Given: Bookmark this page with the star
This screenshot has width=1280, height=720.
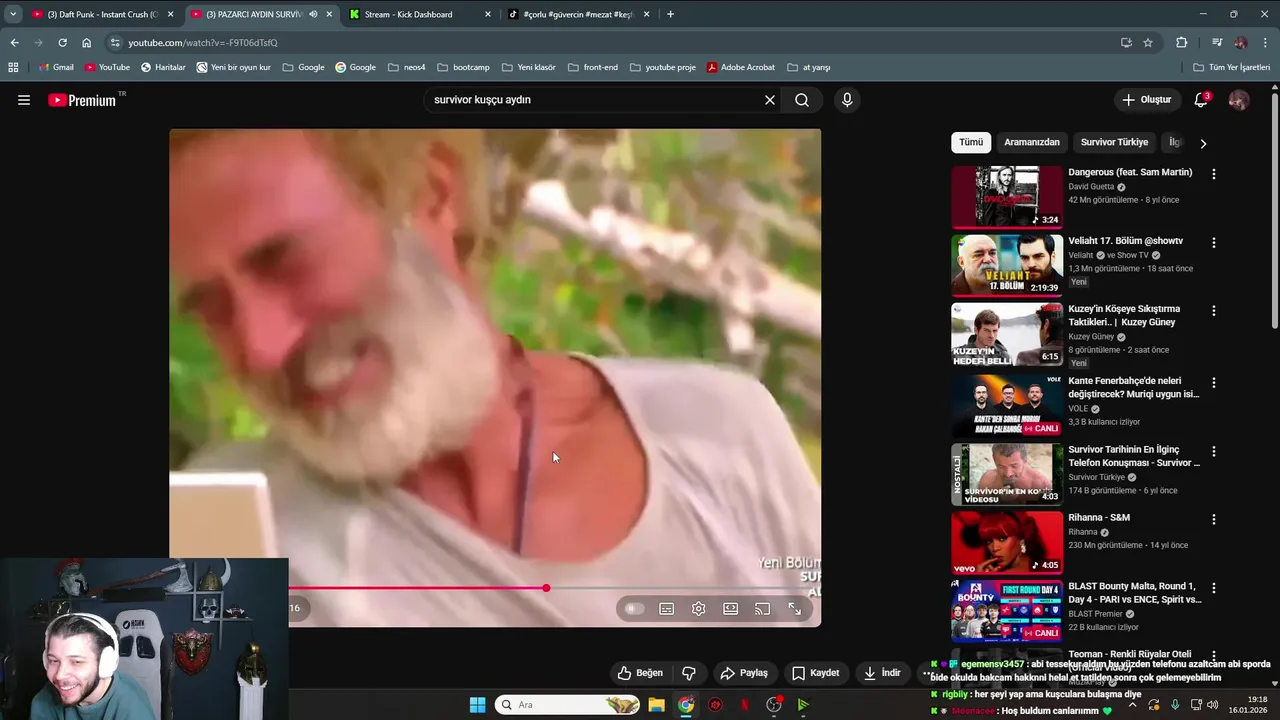Looking at the screenshot, I should point(1148,43).
